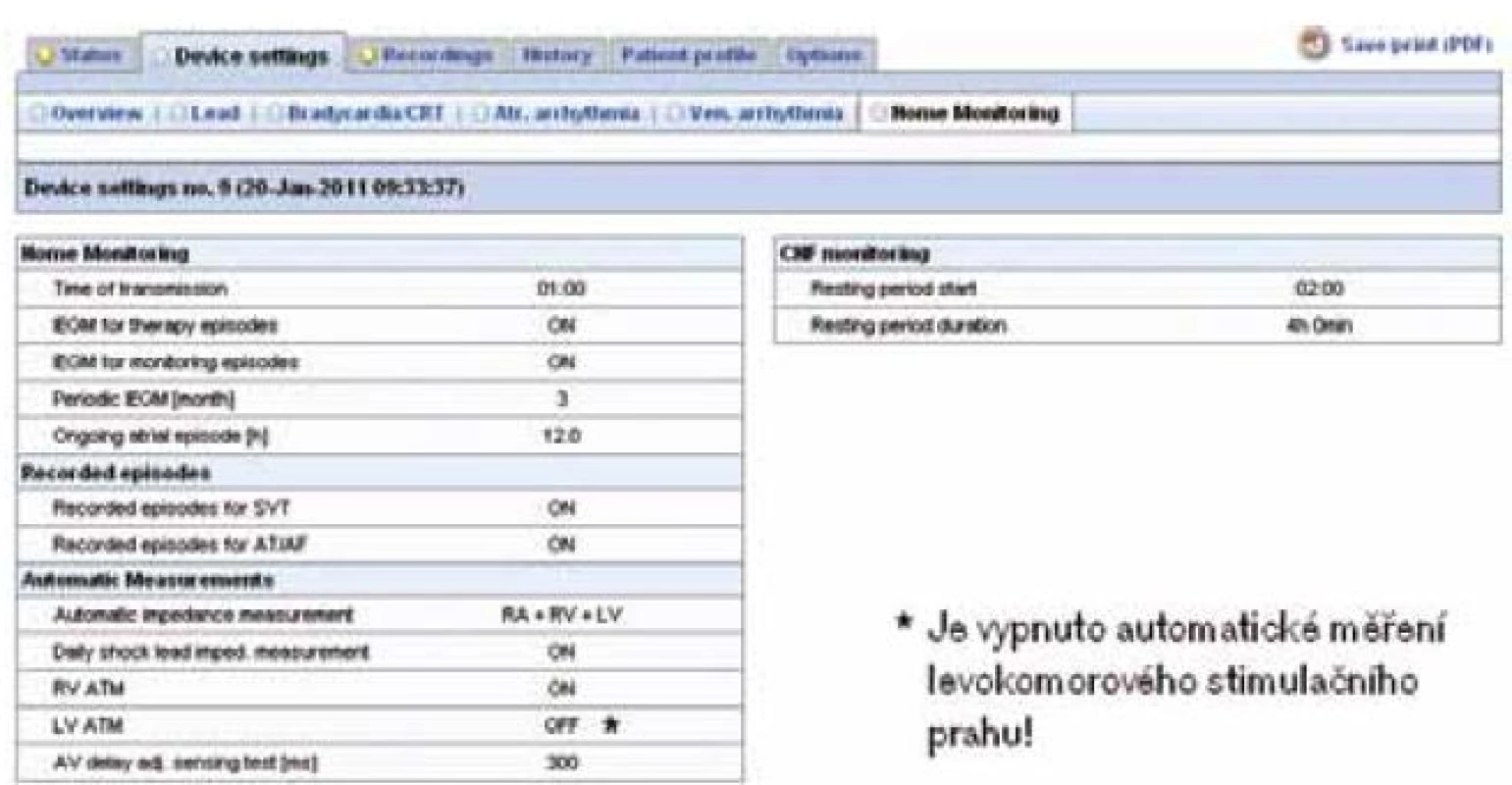Open the Ven. arrhythmia sub-tab
Viewport: 1512px width, 785px height.
tap(765, 114)
